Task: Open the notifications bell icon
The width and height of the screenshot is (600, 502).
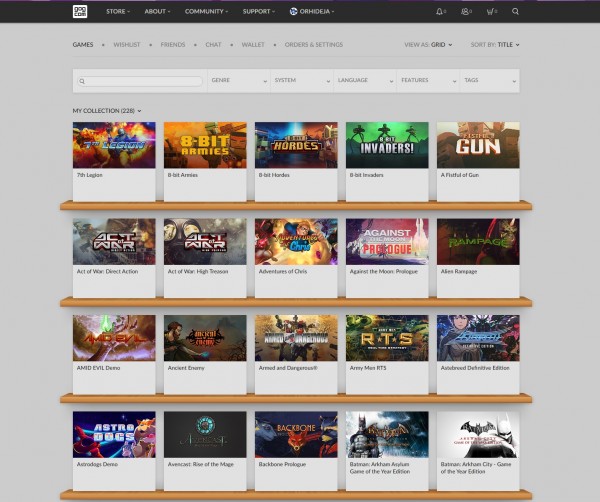Action: [439, 11]
